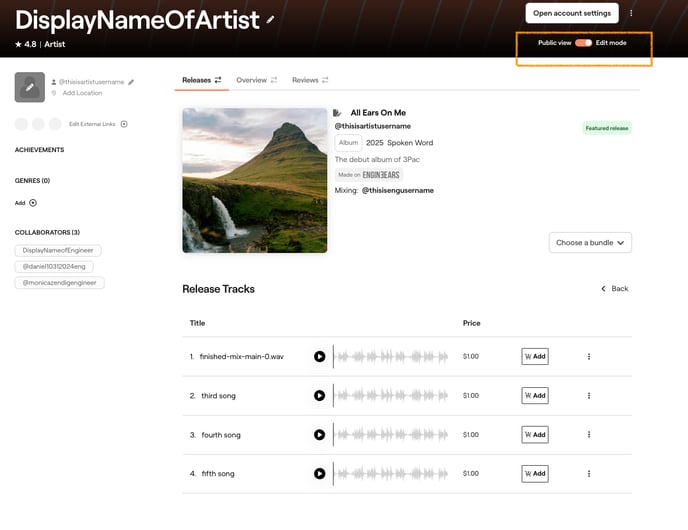
Task: Open the All Ears On Me album cover
Action: 254,180
